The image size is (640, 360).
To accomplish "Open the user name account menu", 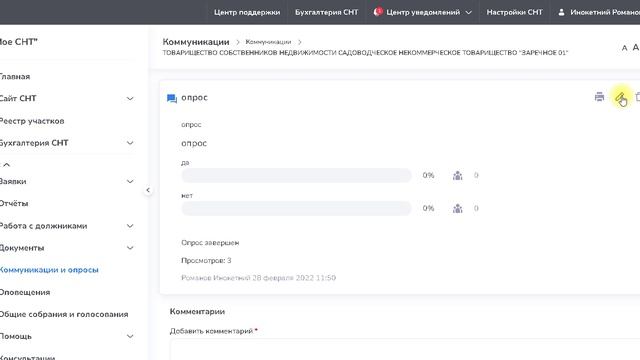I will pyautogui.click(x=605, y=12).
